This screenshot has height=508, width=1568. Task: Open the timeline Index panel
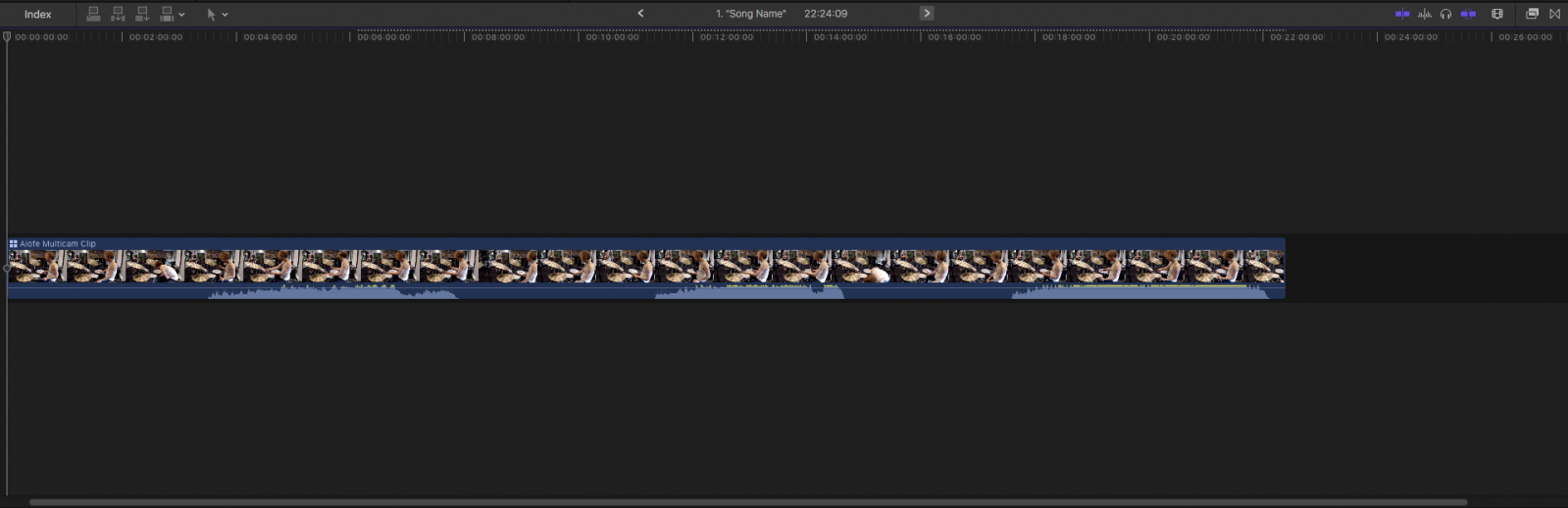[x=37, y=14]
